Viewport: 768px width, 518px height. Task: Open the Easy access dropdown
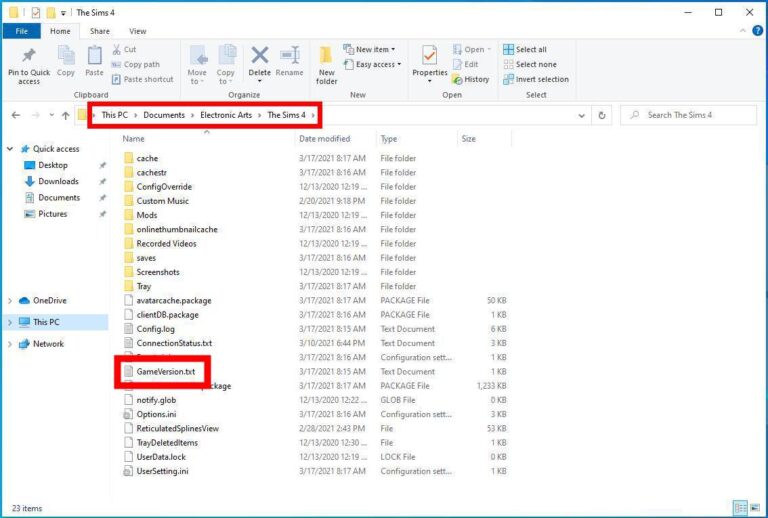[x=372, y=64]
